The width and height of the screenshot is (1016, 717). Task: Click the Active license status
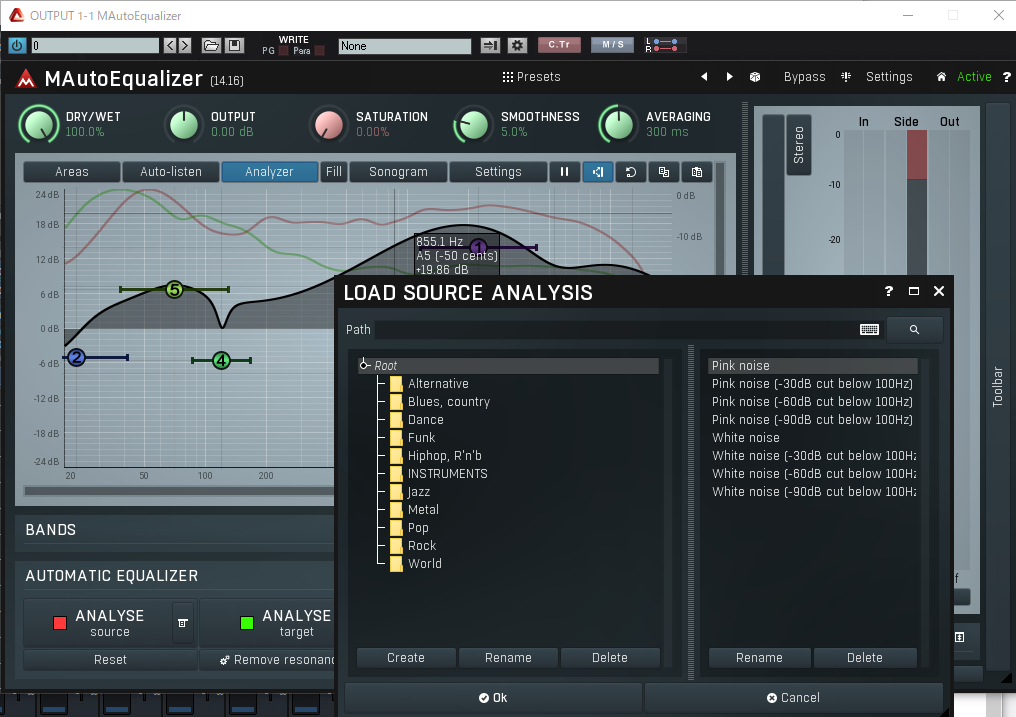pyautogui.click(x=974, y=76)
